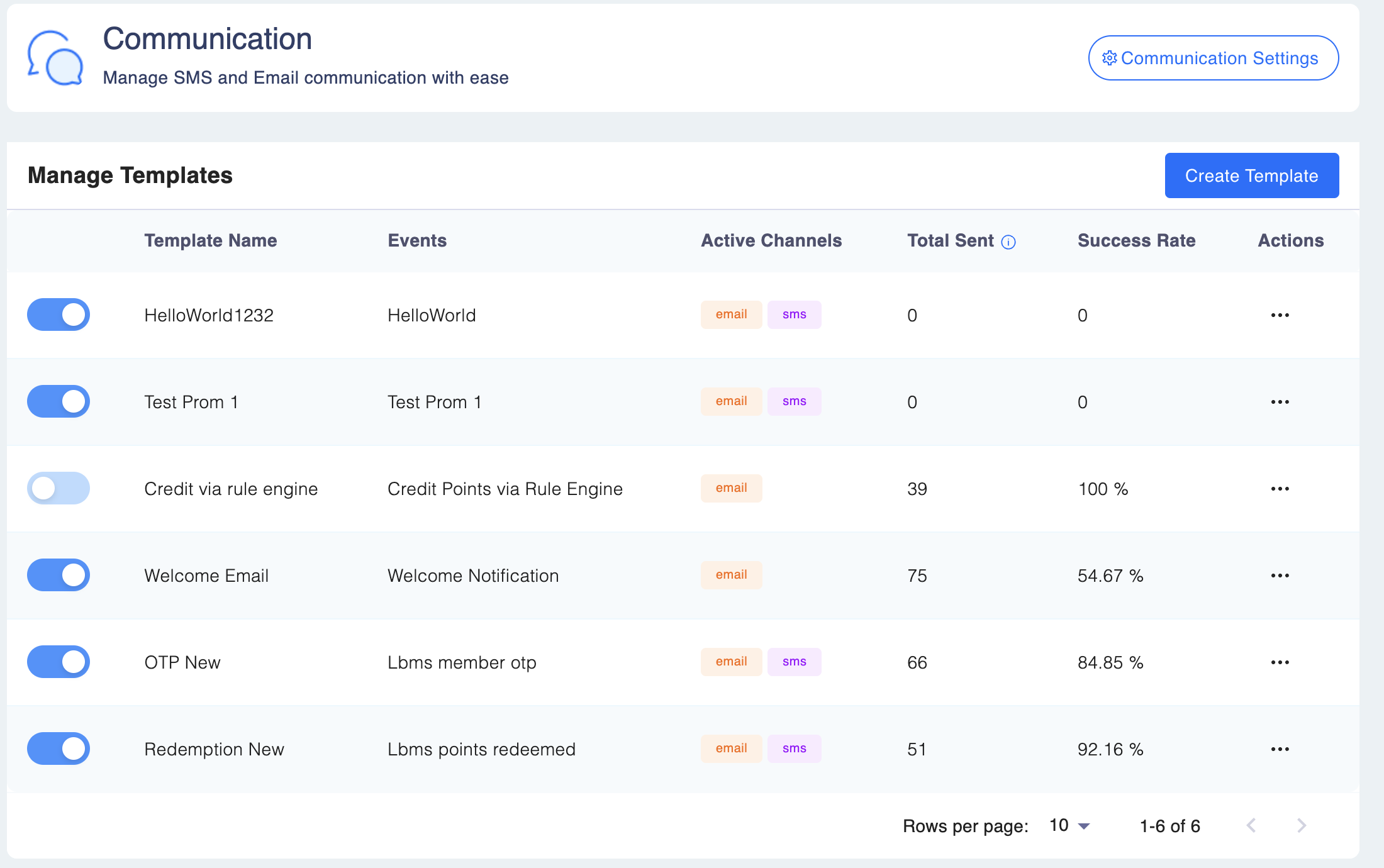Click the sms tag in OTP New row
This screenshot has height=868, width=1384.
click(x=794, y=662)
